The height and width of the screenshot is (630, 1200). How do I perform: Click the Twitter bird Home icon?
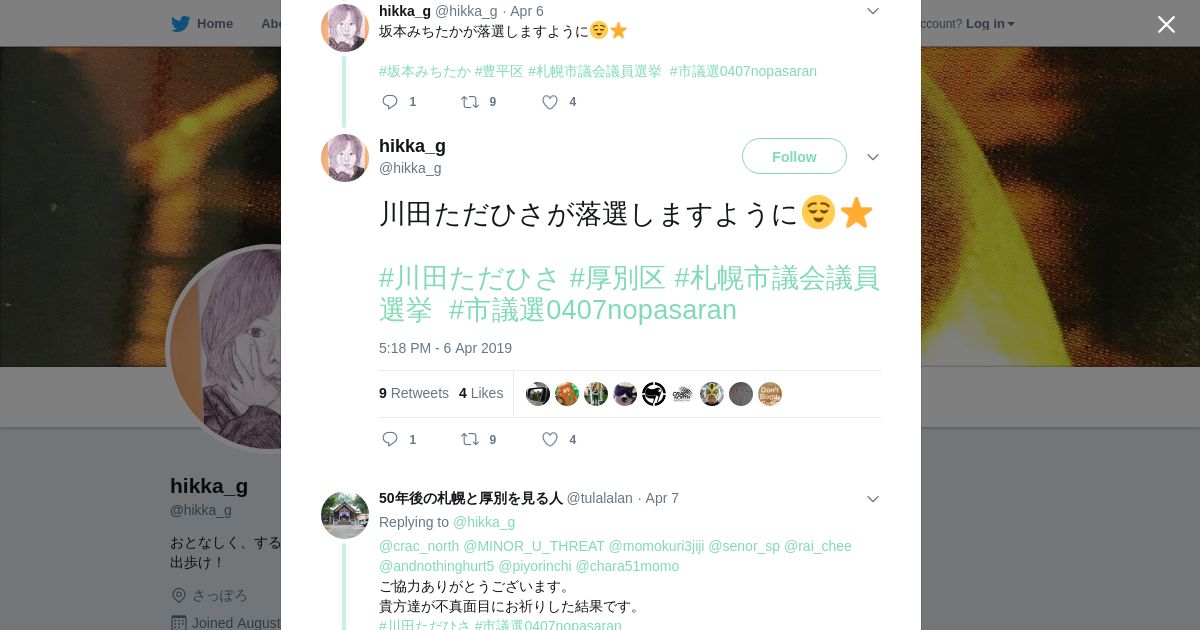181,23
